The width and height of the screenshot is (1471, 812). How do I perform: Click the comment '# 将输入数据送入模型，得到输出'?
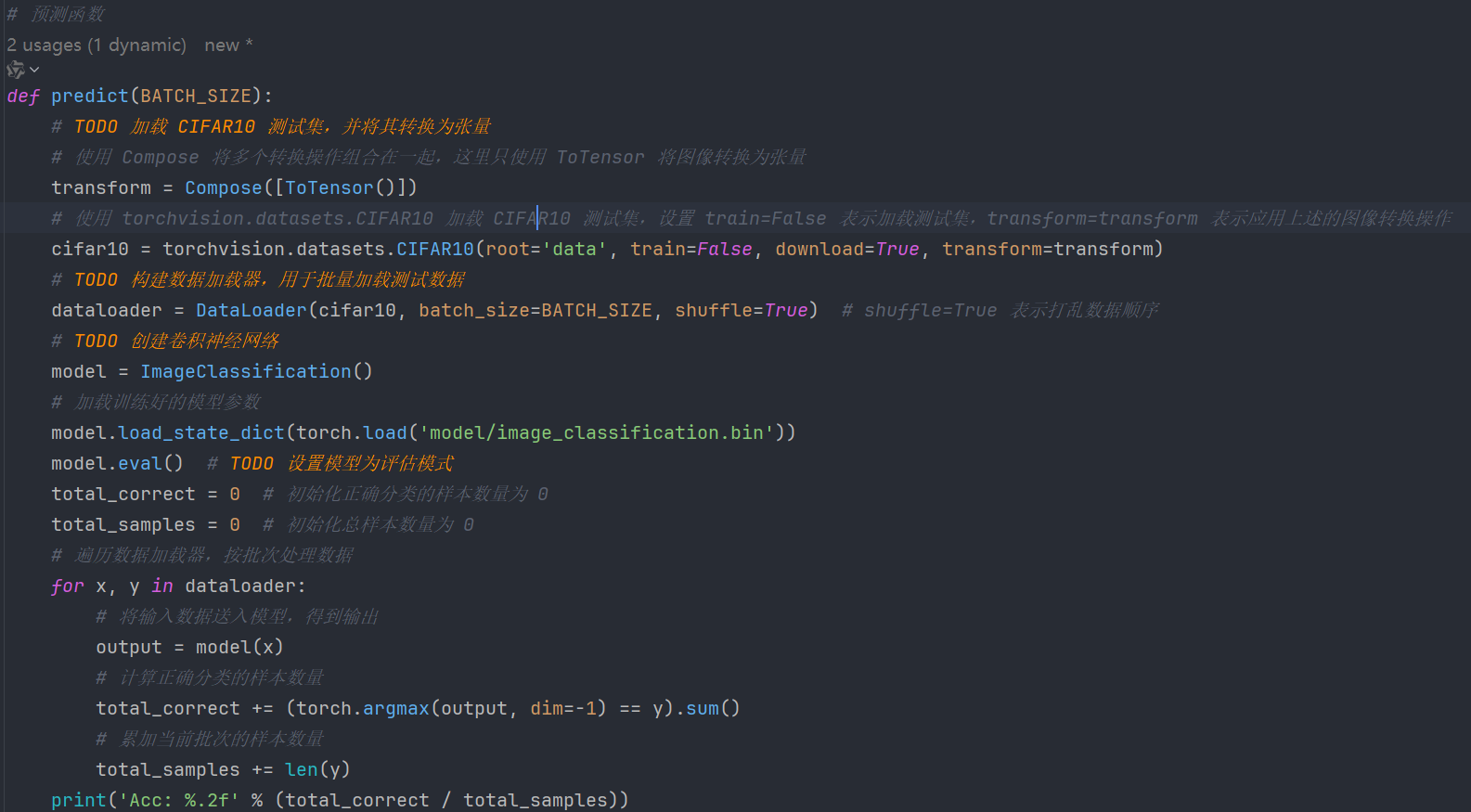(x=238, y=616)
